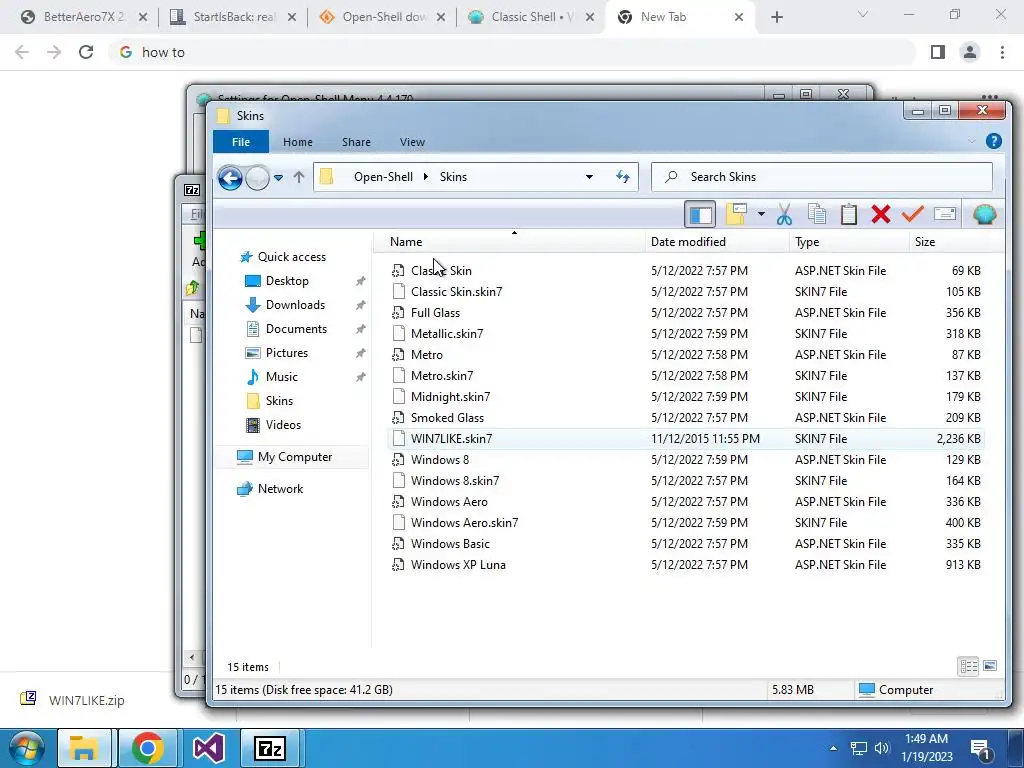
Task: Select Downloads in the navigation pane
Action: pos(295,305)
